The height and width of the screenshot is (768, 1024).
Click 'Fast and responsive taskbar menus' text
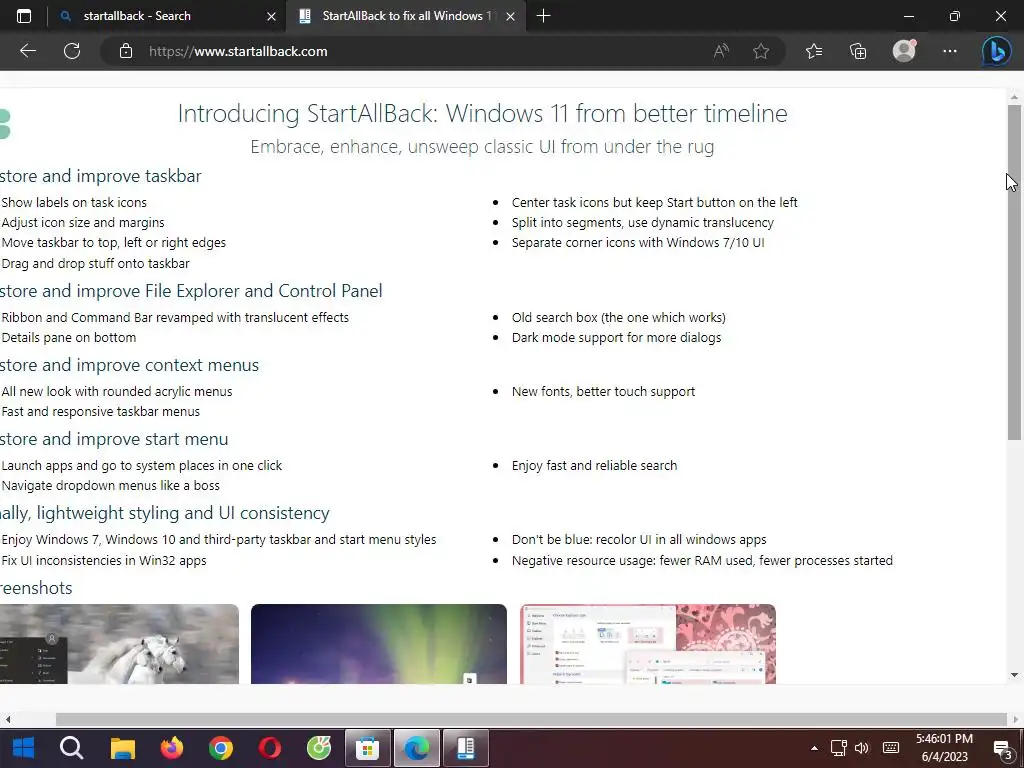(101, 412)
